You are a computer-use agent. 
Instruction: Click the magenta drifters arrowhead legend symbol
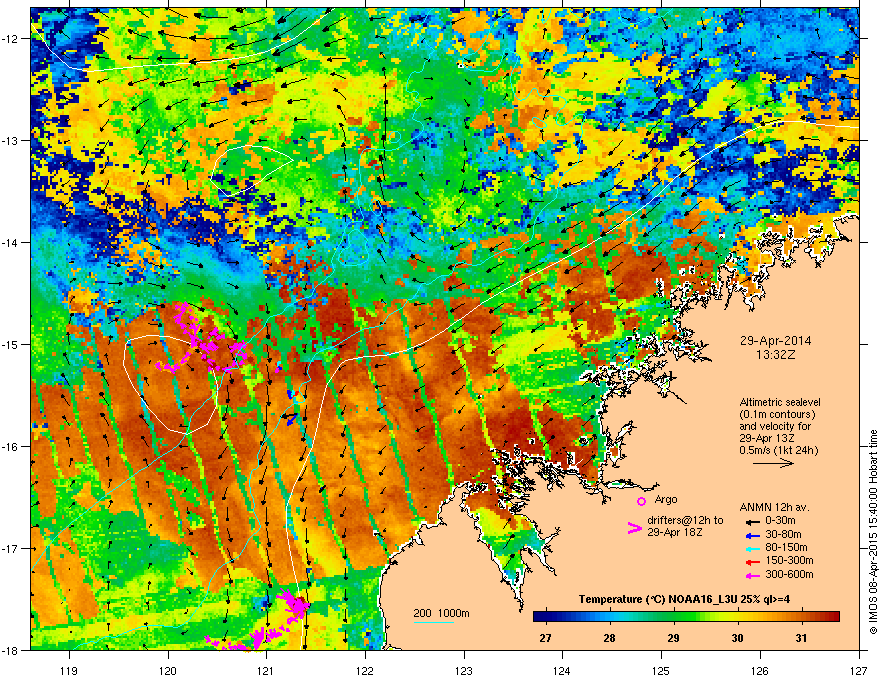point(634,527)
